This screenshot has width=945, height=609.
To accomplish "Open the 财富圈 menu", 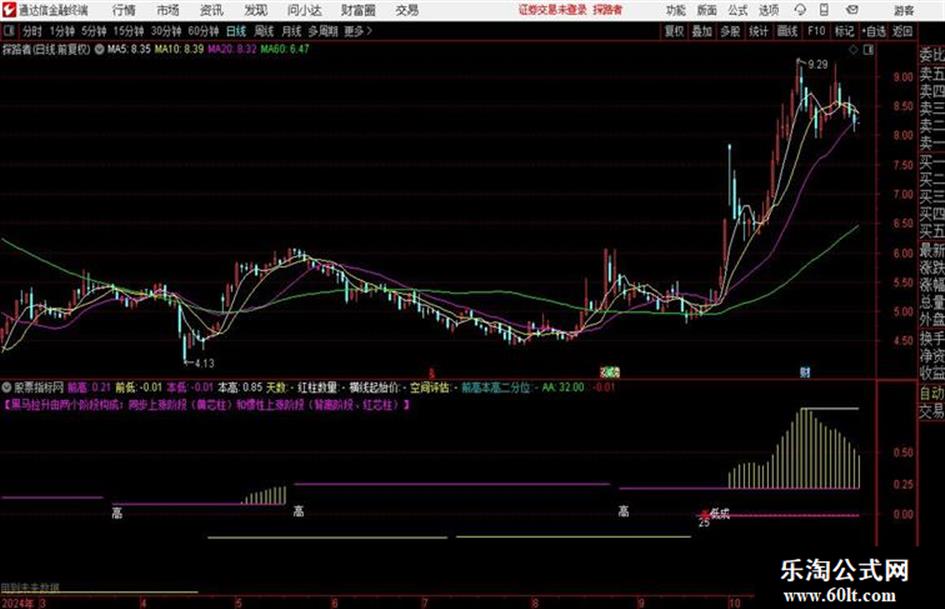I will (x=358, y=10).
